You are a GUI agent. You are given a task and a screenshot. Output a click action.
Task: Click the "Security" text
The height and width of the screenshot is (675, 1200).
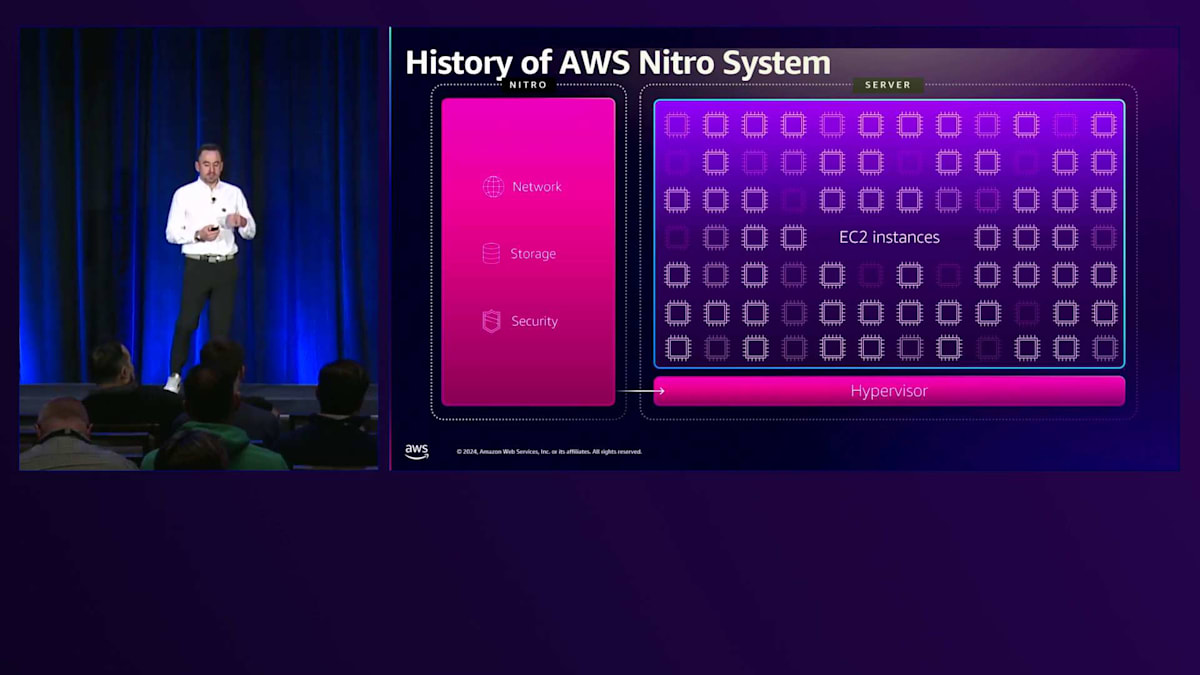click(x=535, y=321)
